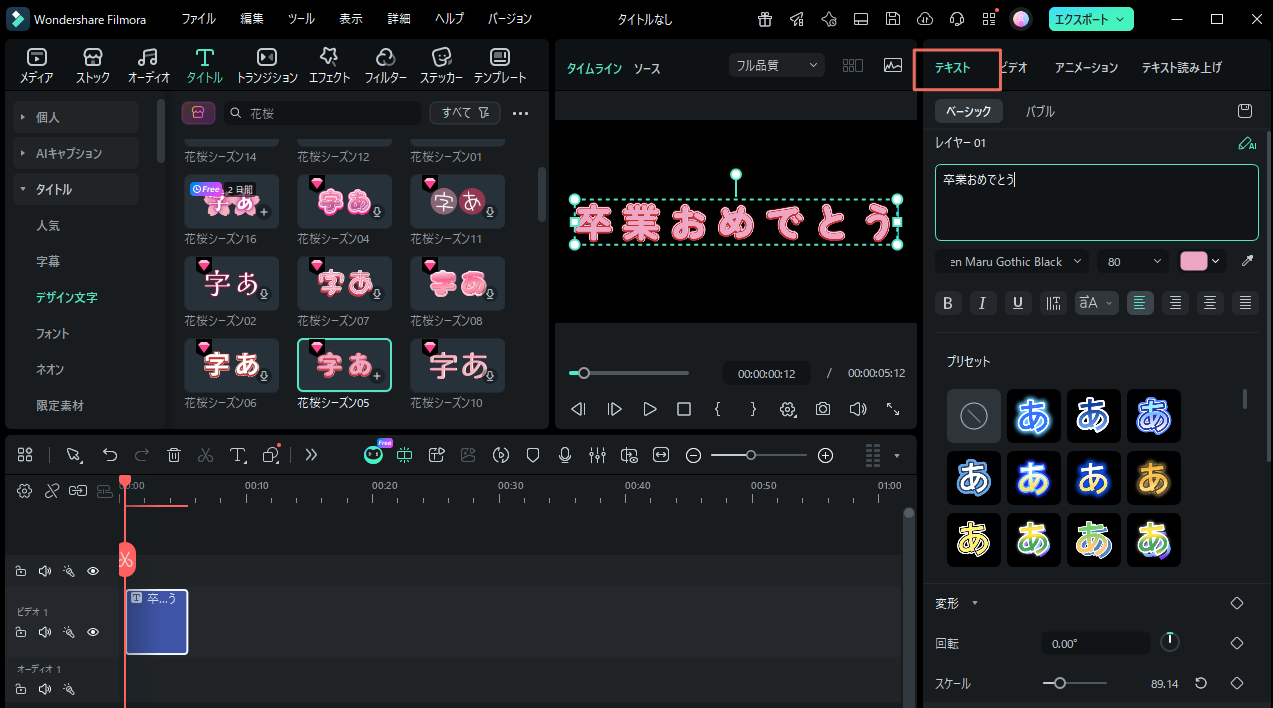Click the undo arrow in timeline toolbar
Screen dimensions: 1273x708
(x=110, y=455)
